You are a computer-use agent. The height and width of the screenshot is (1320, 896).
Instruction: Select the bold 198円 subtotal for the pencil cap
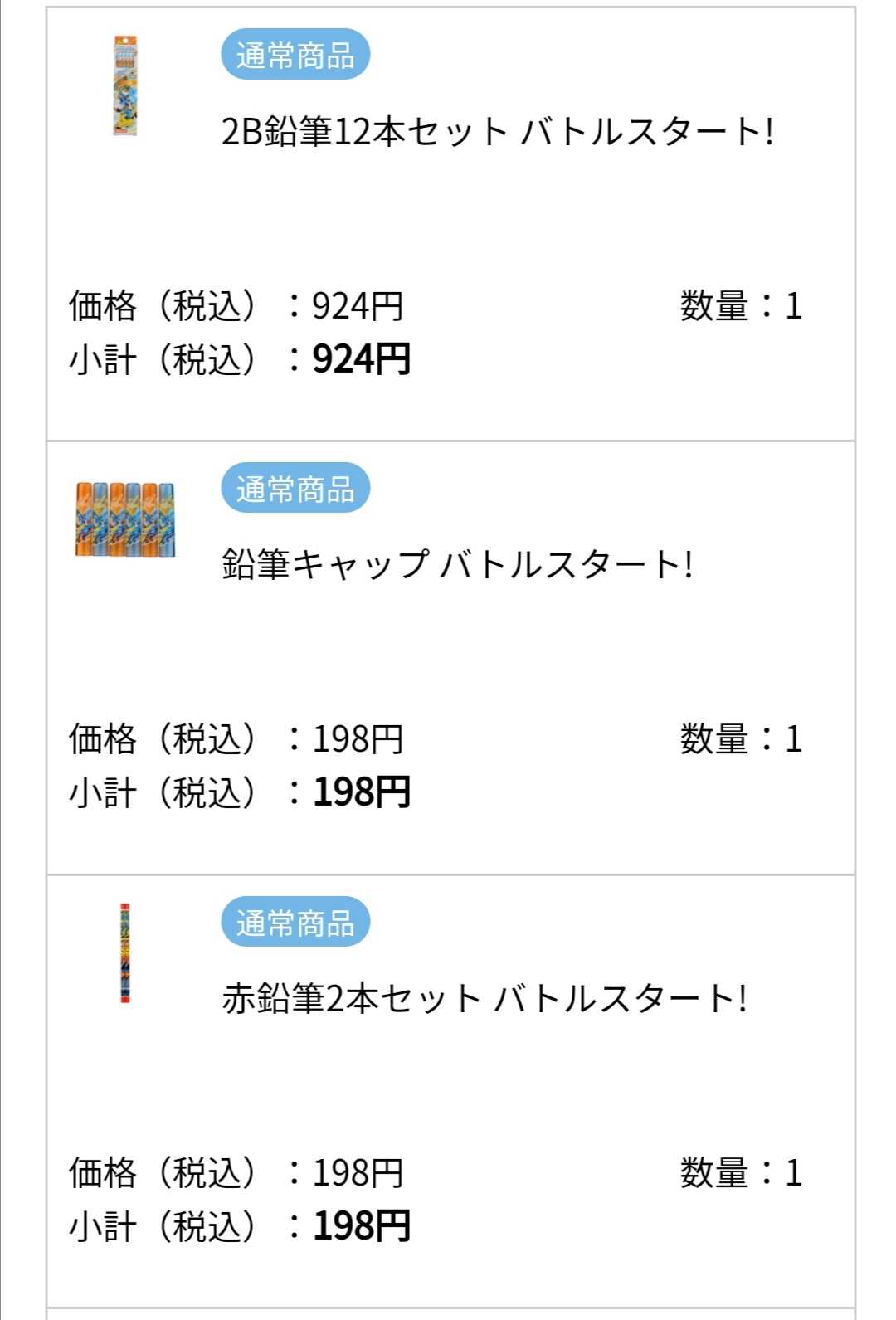point(362,793)
